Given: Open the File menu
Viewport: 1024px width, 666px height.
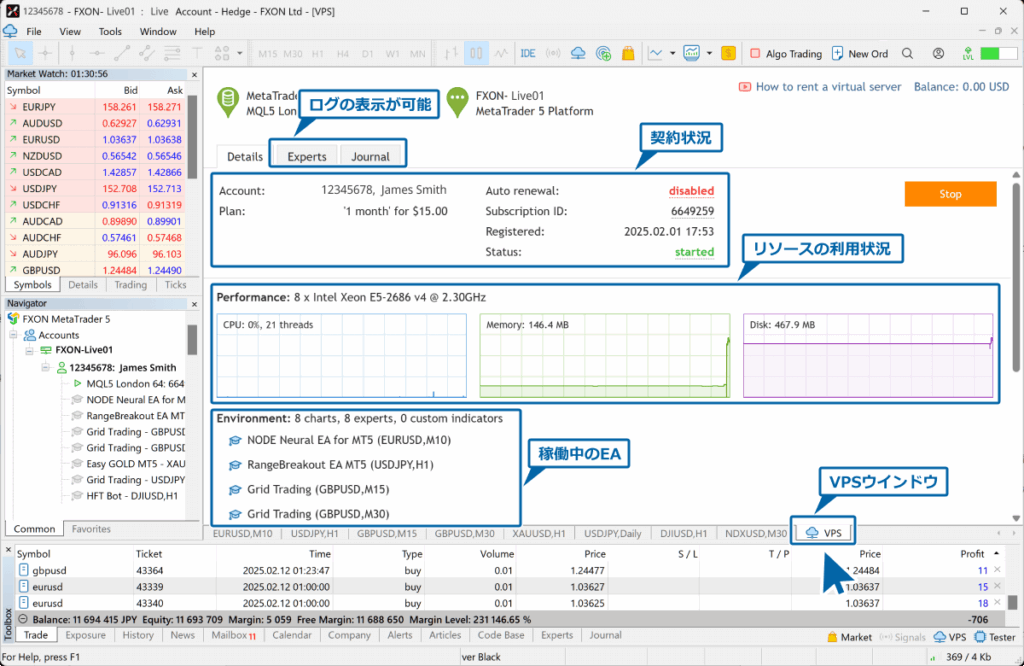Looking at the screenshot, I should pyautogui.click(x=33, y=31).
